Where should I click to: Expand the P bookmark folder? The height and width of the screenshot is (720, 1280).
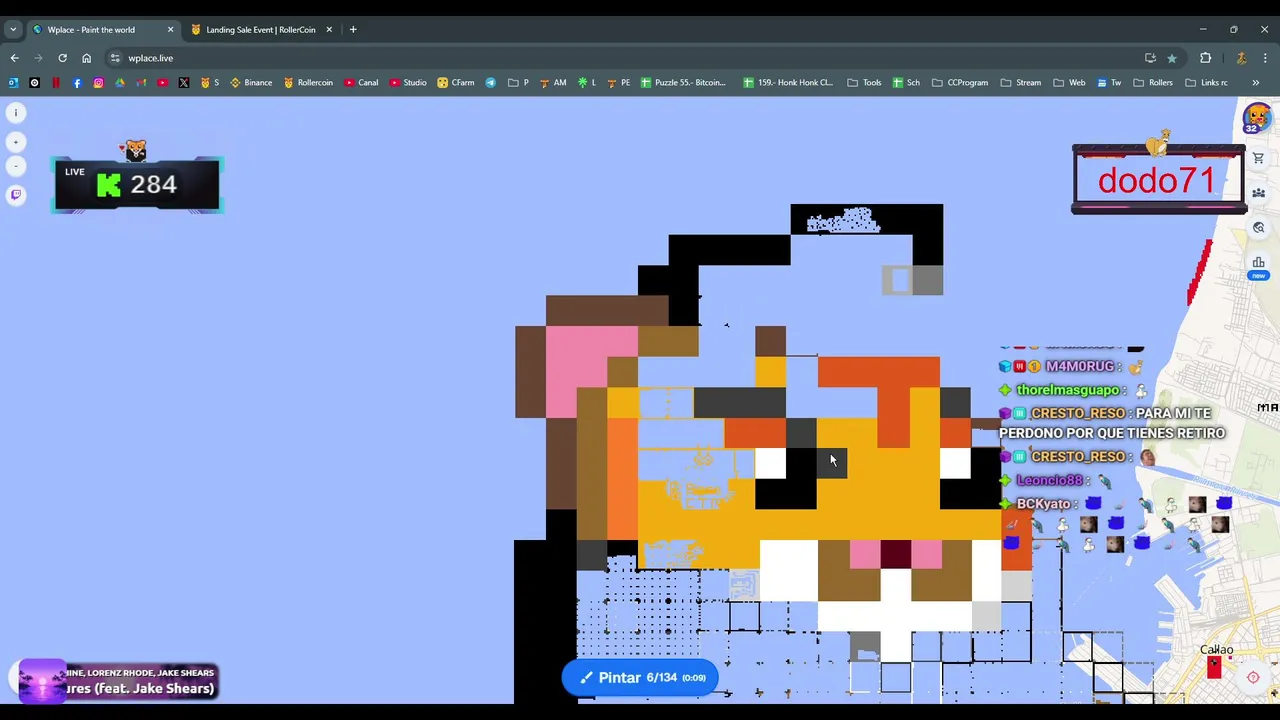point(519,82)
